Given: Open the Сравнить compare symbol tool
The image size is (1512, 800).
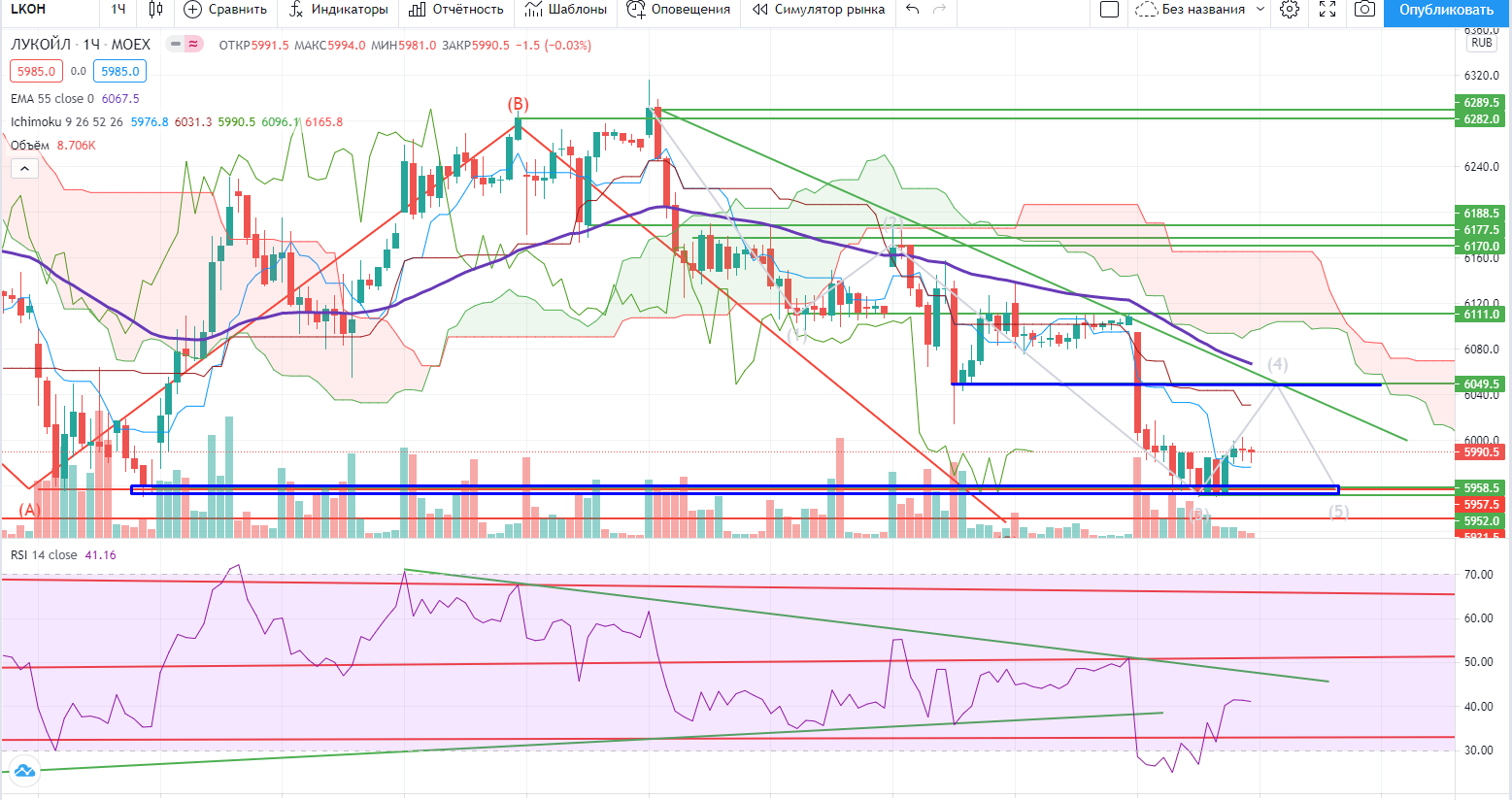Looking at the screenshot, I should point(225,10).
